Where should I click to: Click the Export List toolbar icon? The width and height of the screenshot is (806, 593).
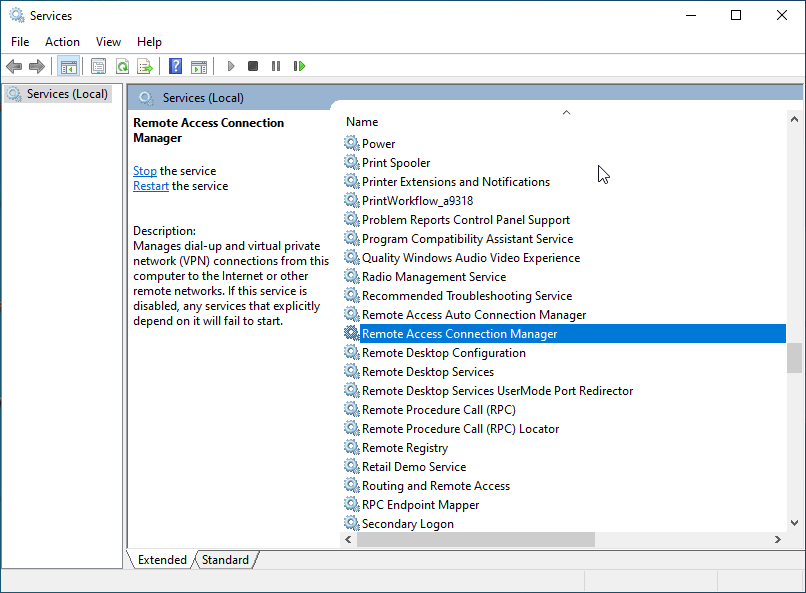(x=145, y=66)
